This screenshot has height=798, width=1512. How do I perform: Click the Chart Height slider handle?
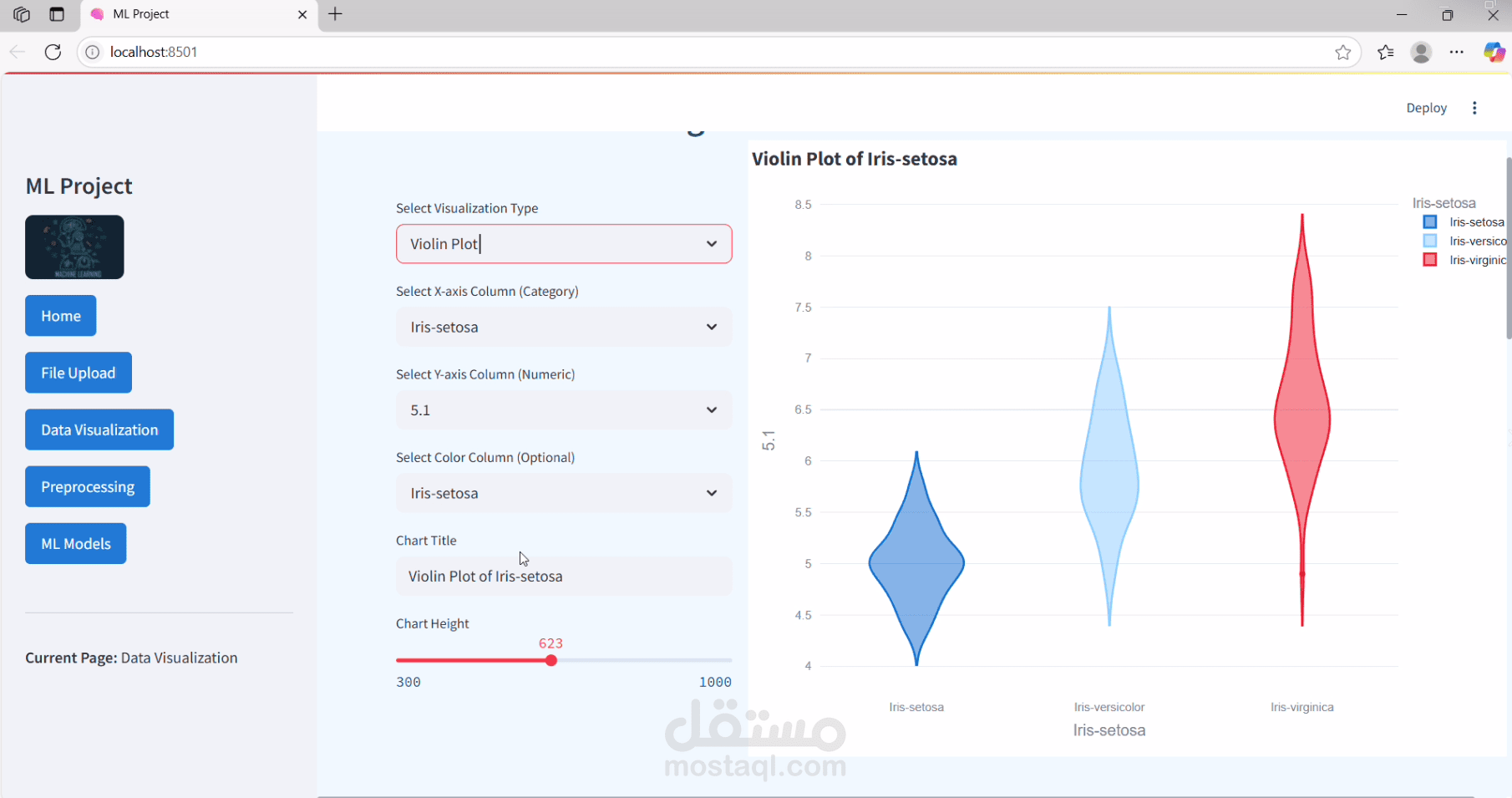point(551,661)
